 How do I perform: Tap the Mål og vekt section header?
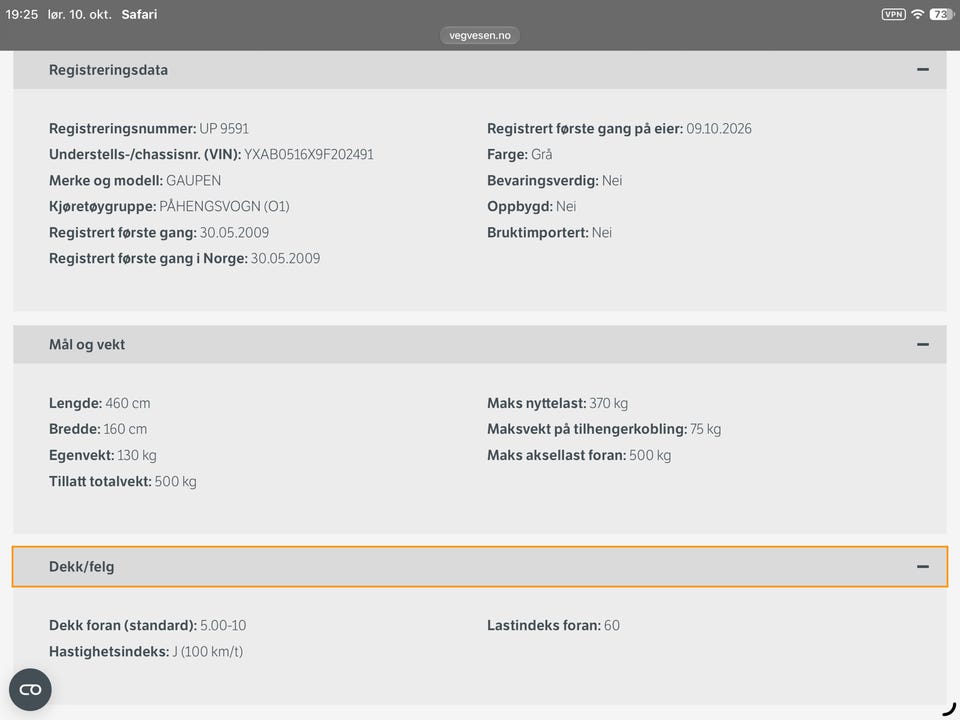coord(480,345)
